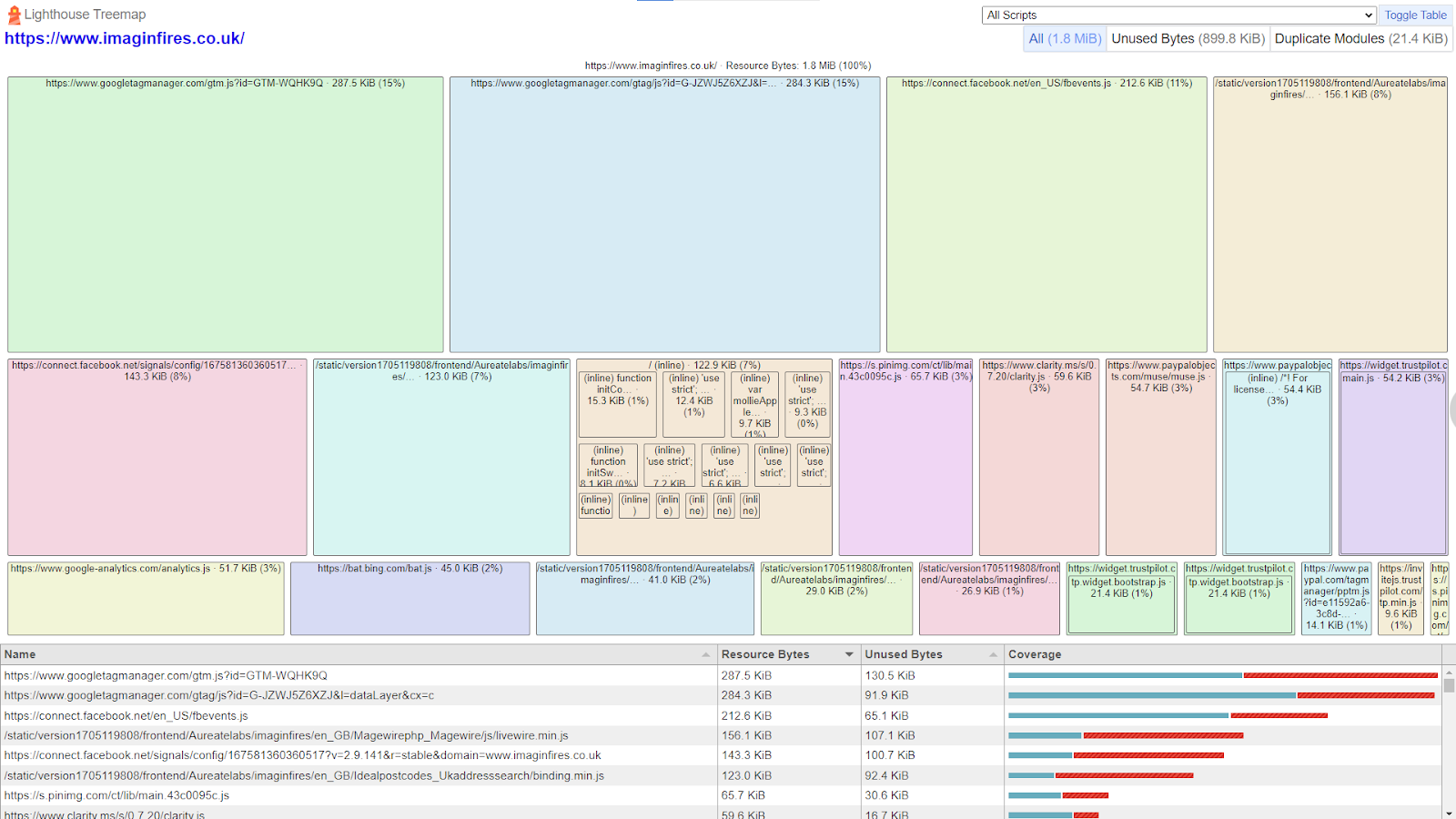1456x819 pixels.
Task: Select the 156.1 KiB static imaginfires block
Action: [x=1330, y=215]
